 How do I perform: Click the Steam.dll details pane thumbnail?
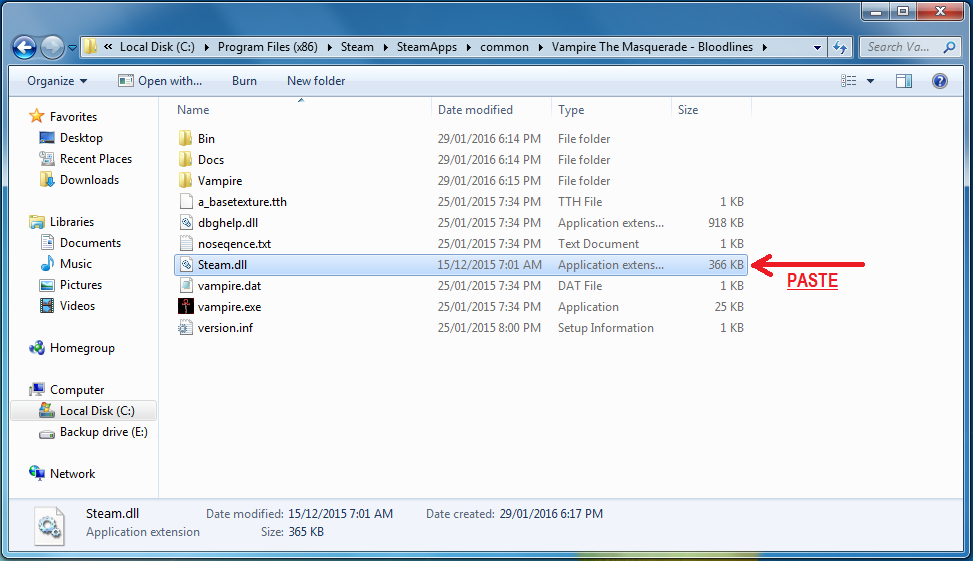pyautogui.click(x=49, y=526)
